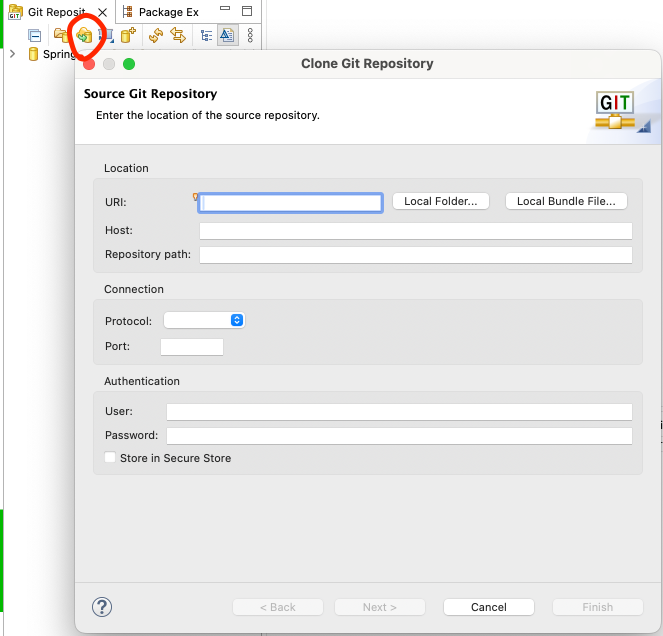Click the Local Bundle File... button
Screen dimensions: 663x636
[566, 201]
